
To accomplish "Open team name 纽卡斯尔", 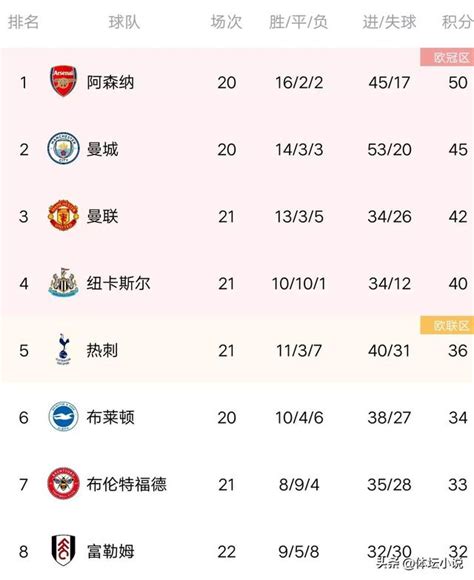I will pyautogui.click(x=118, y=283).
